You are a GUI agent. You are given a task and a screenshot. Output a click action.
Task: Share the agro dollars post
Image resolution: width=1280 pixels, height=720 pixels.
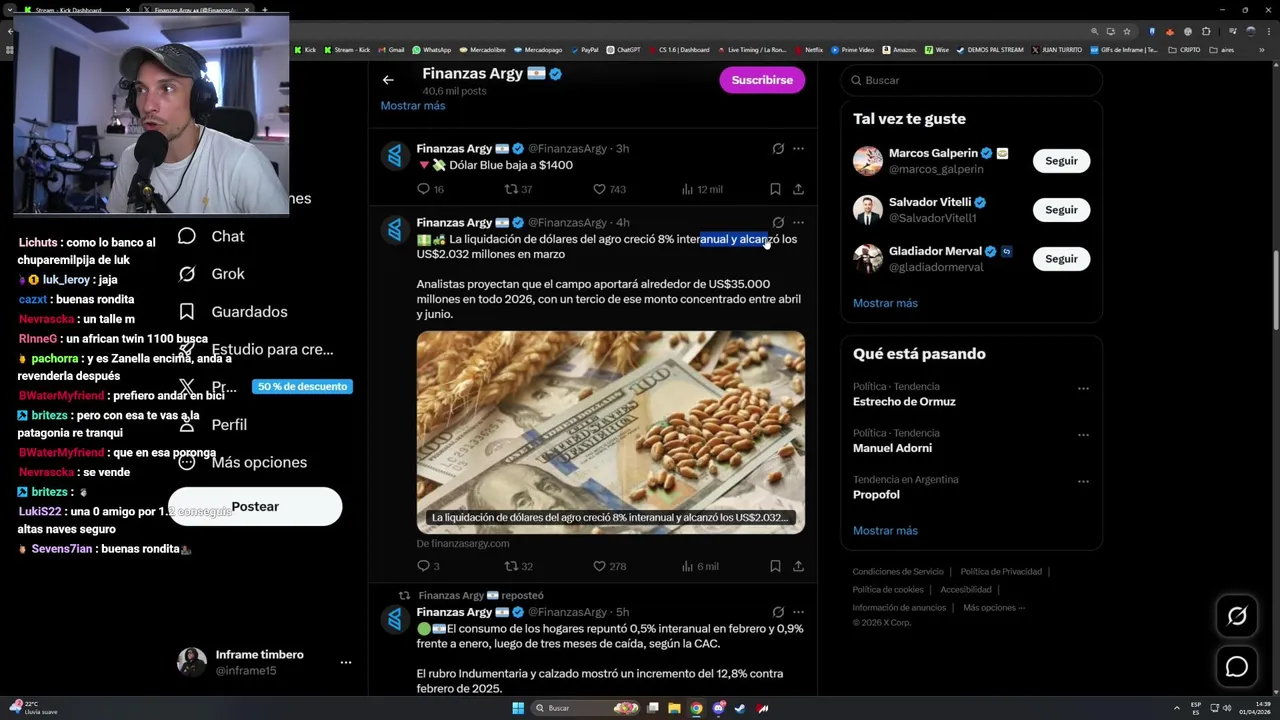point(798,566)
